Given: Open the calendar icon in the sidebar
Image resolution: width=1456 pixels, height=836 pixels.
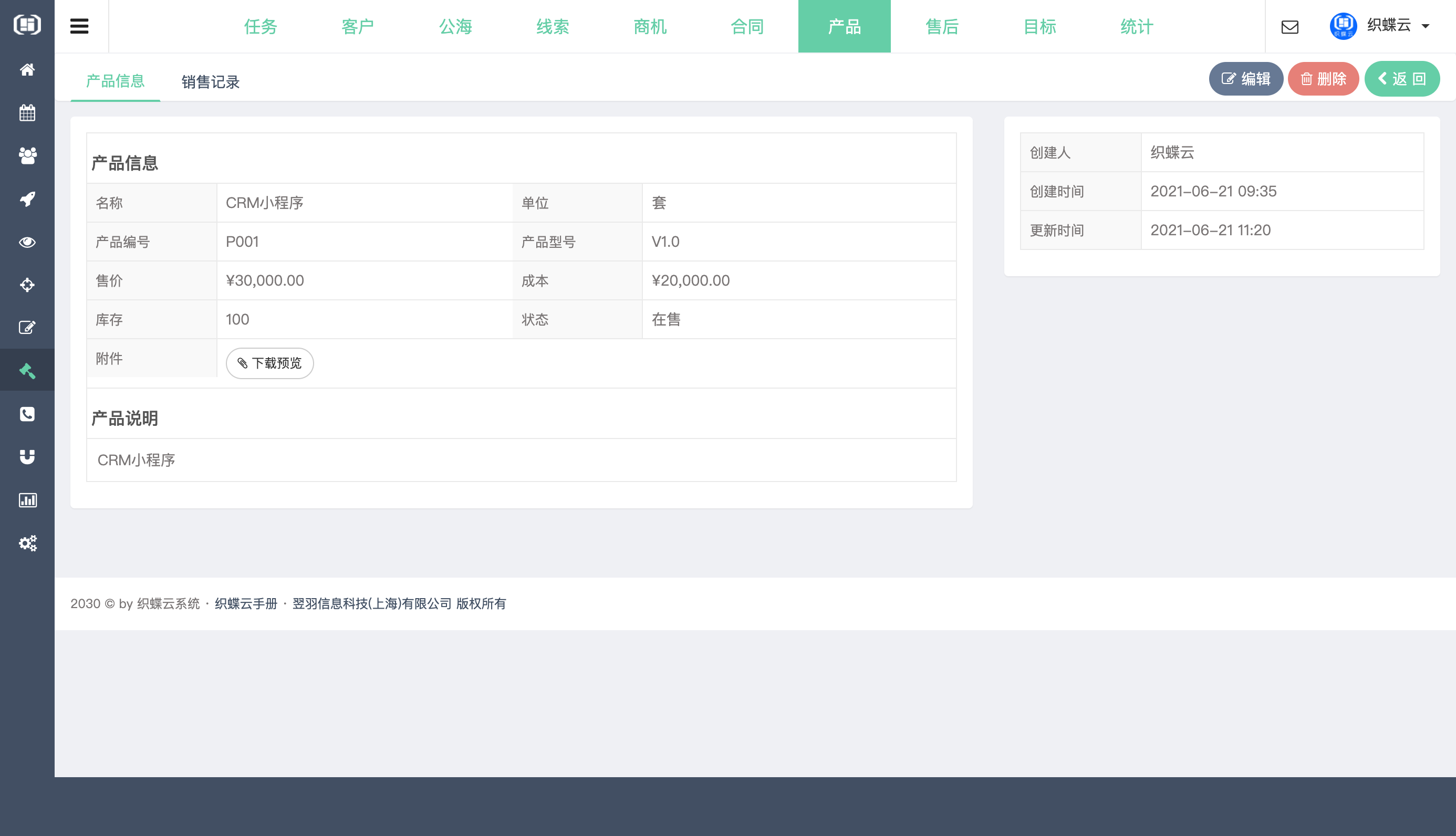Looking at the screenshot, I should [x=27, y=112].
